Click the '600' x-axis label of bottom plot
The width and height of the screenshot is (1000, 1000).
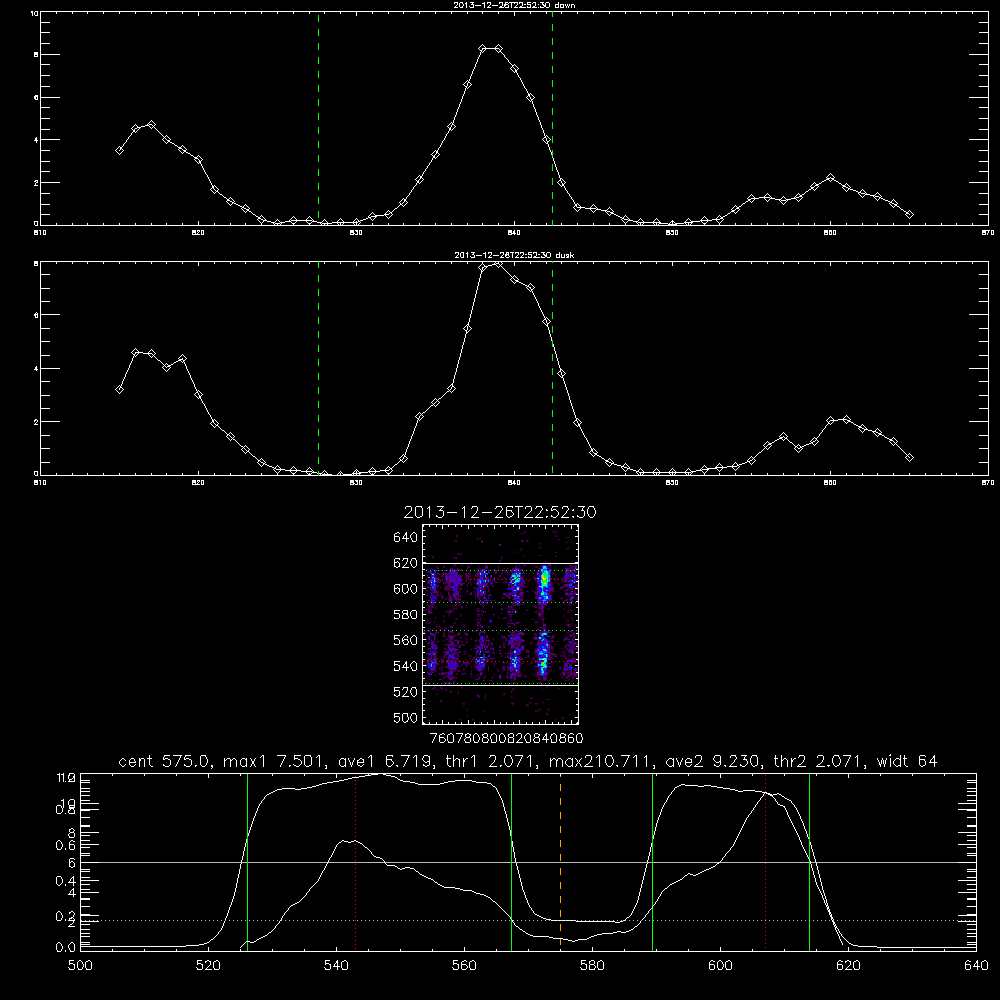click(720, 966)
